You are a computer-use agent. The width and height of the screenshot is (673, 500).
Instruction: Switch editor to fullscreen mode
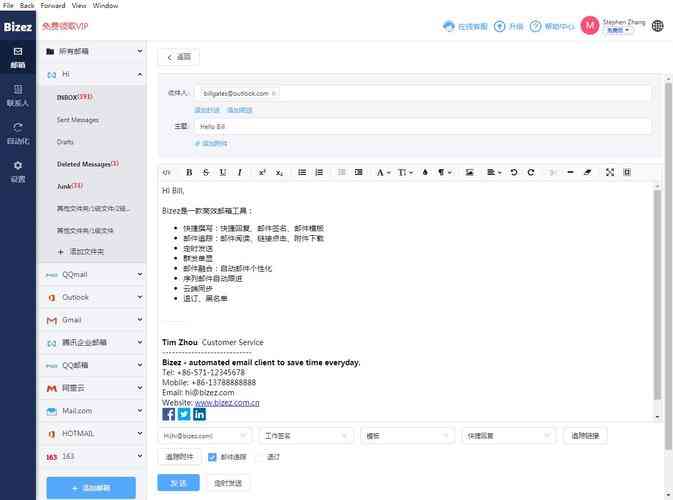tap(609, 172)
